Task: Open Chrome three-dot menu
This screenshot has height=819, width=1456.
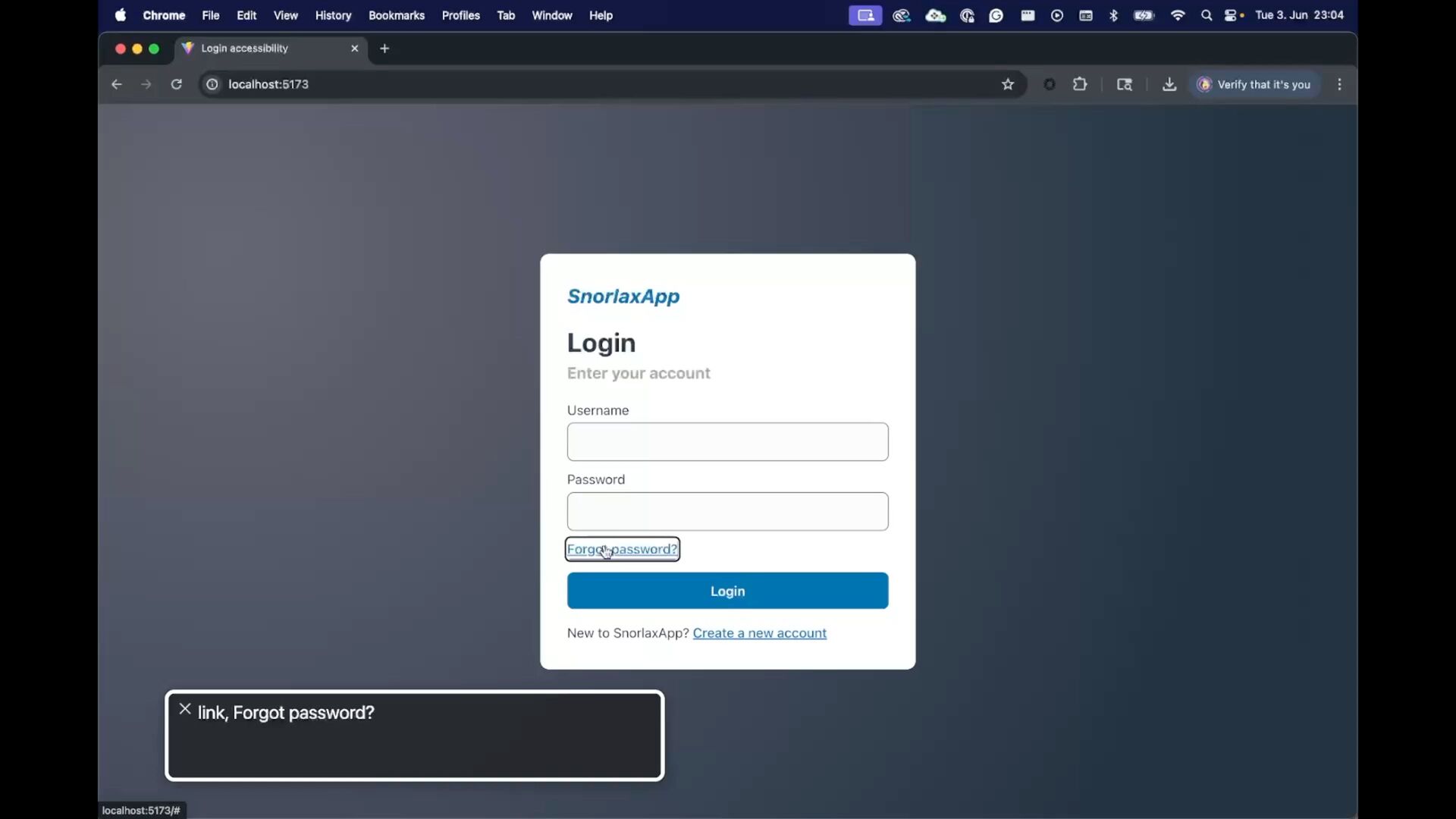Action: [1340, 84]
